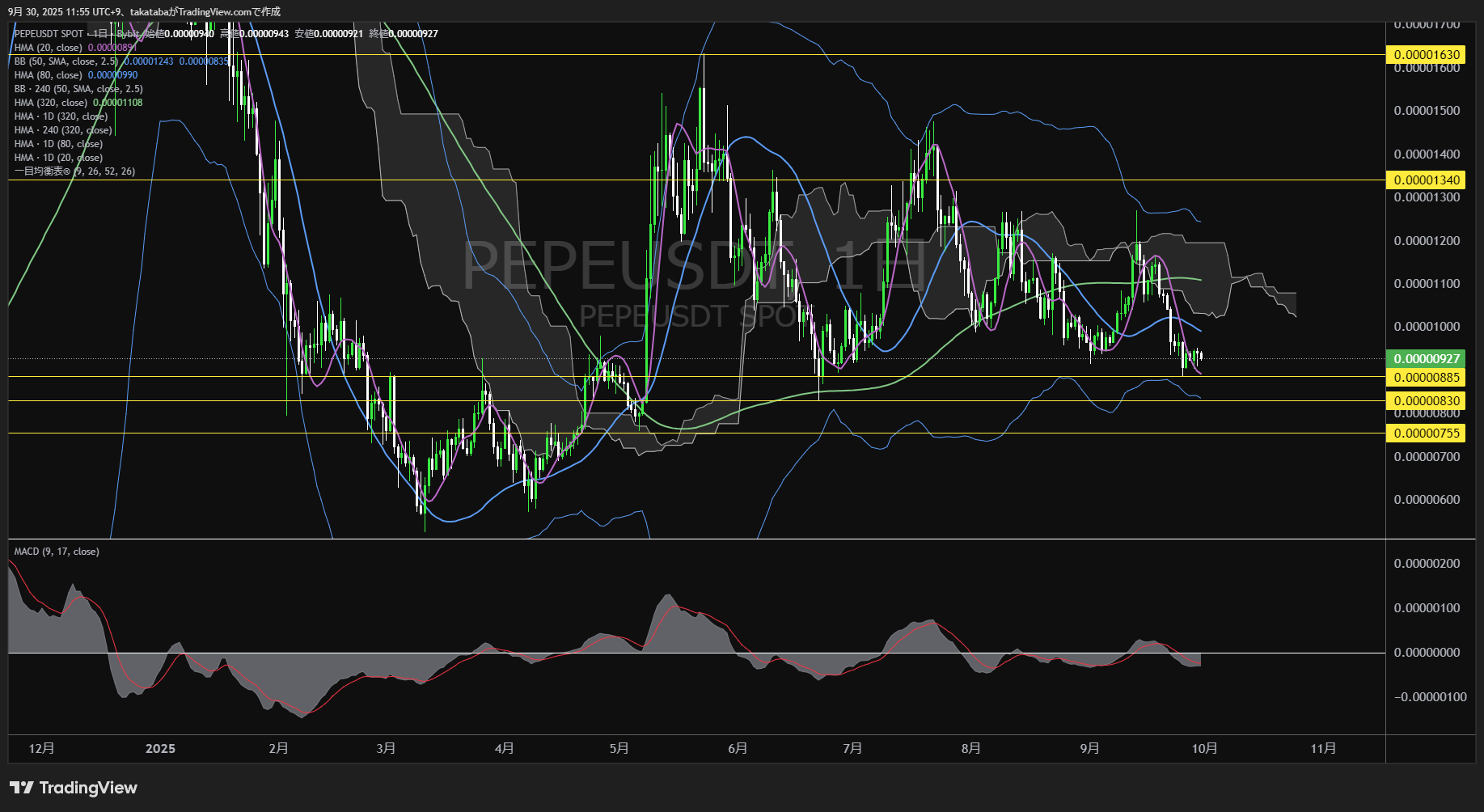This screenshot has height=812, width=1484.
Task: Click the 0.00001100 price axis tick
Action: 1427,284
